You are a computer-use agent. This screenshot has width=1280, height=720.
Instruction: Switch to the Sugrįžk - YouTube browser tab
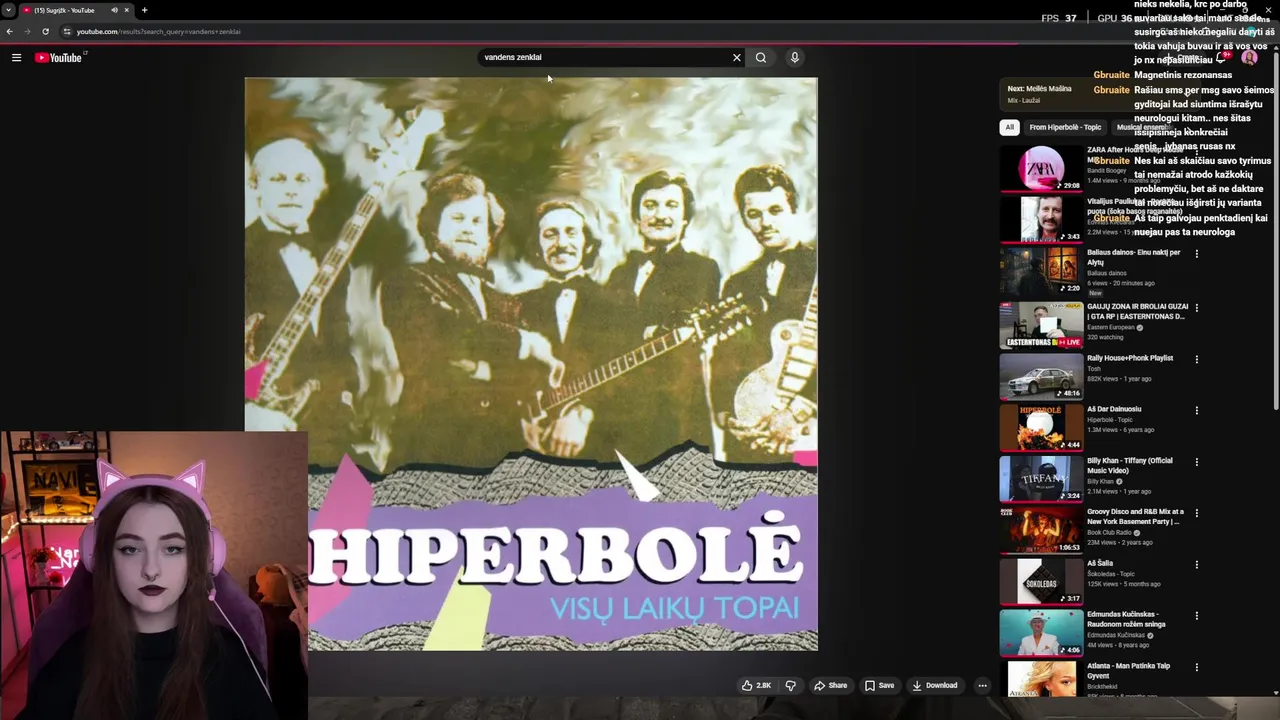(70, 10)
